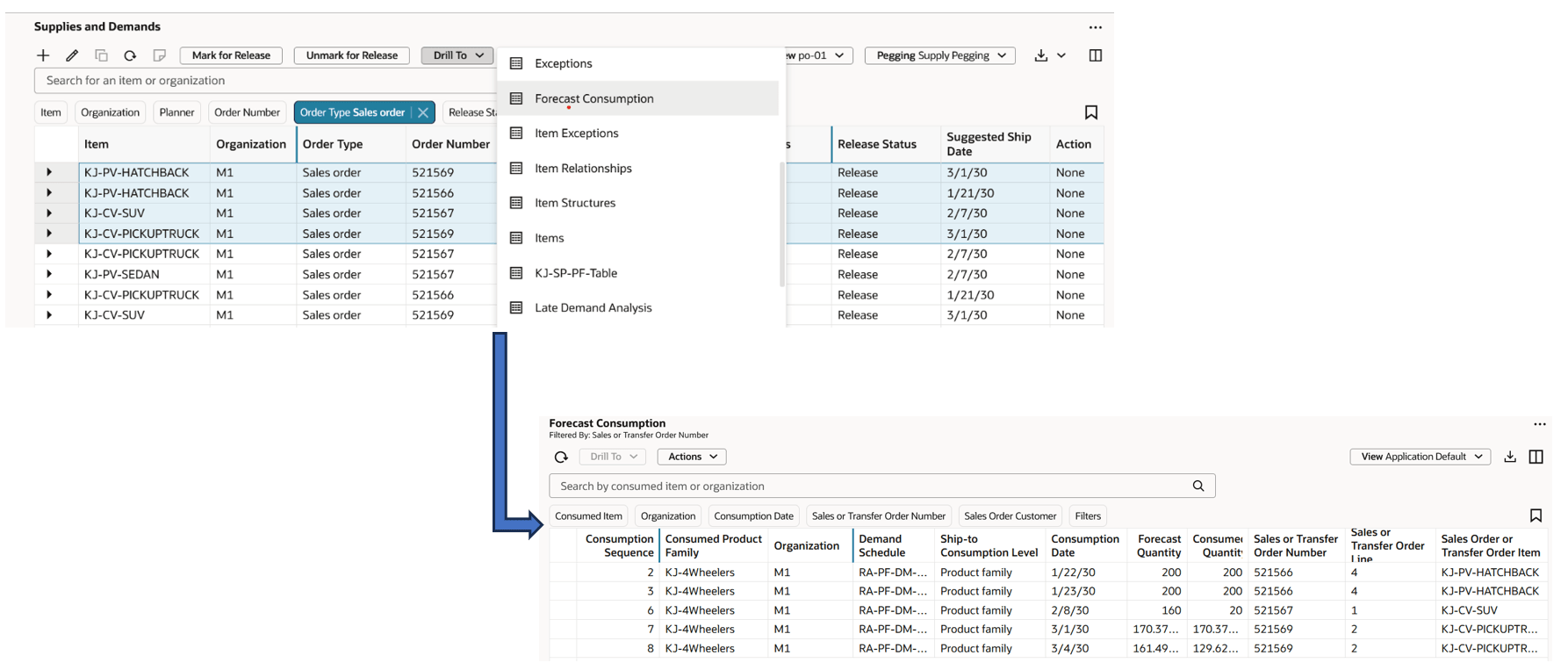The image size is (1568, 670).
Task: Expand the KJ-CV-SUV order 521567 row
Action: (x=49, y=213)
